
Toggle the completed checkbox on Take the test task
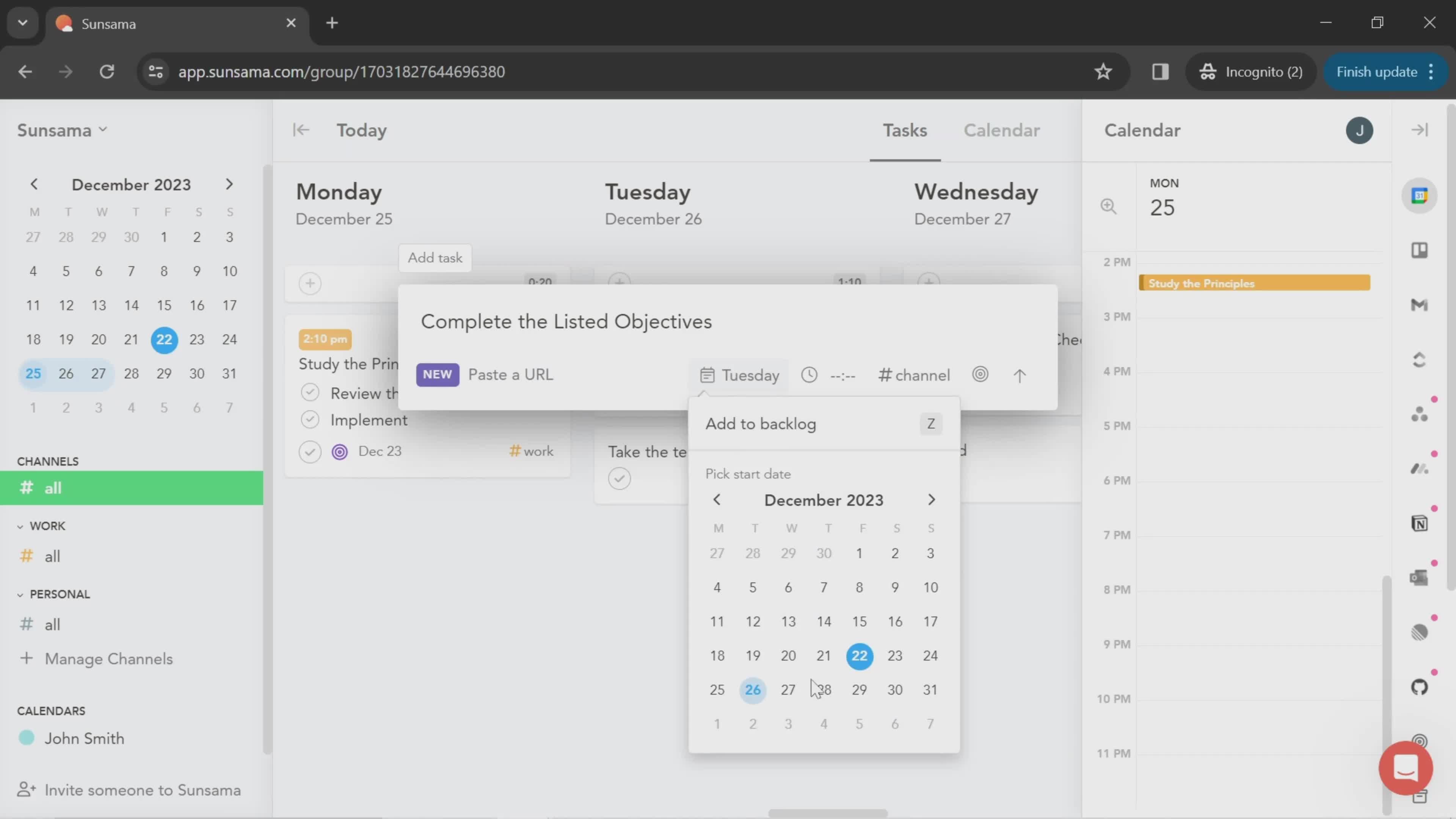point(620,478)
